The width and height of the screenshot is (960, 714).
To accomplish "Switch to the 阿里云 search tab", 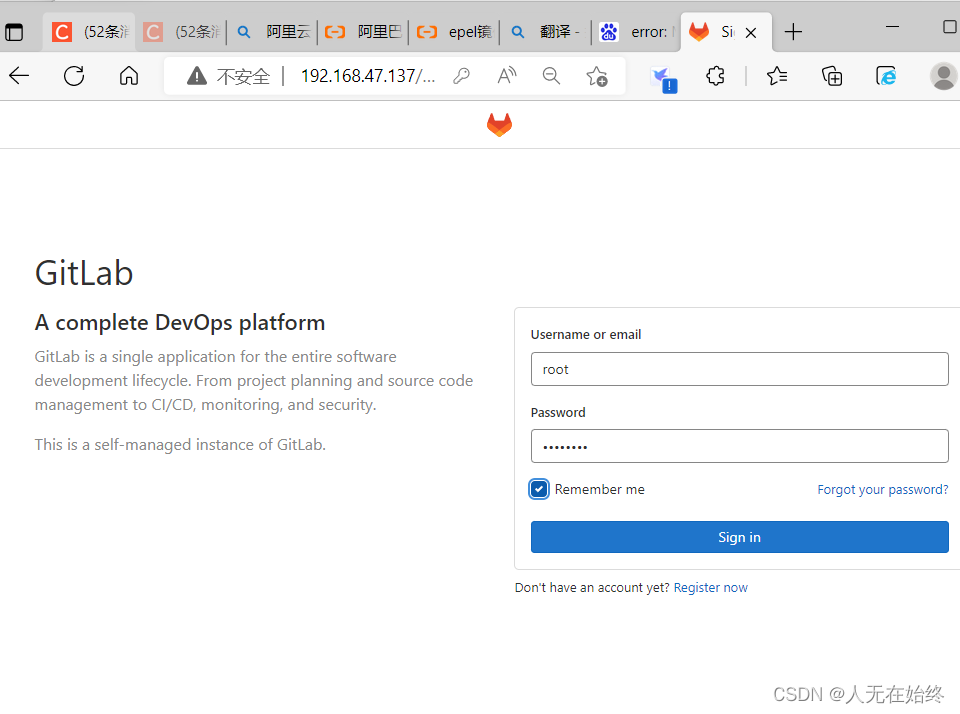I will (x=272, y=32).
